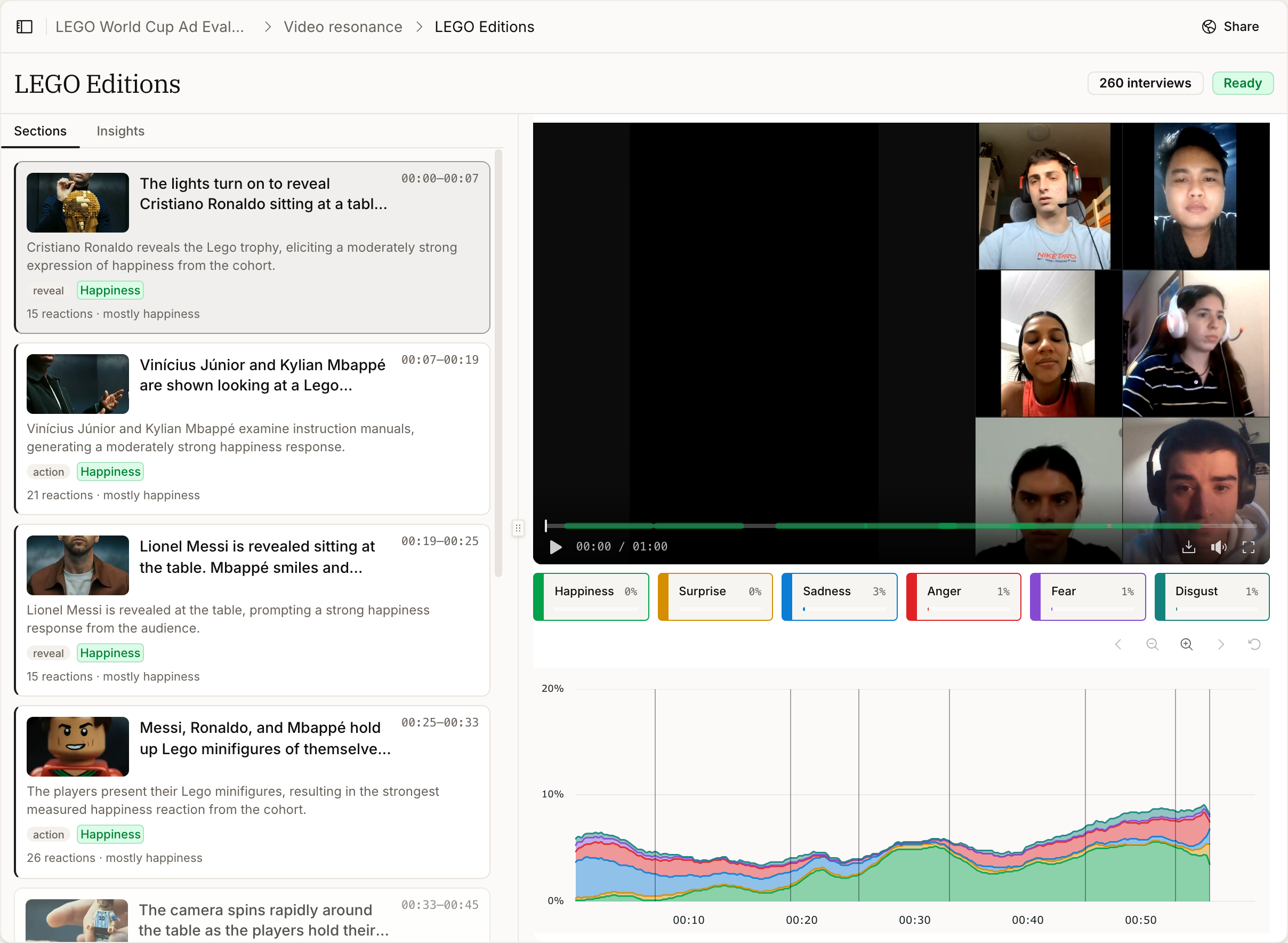Click participant with white headphones webcam

pos(1196,343)
